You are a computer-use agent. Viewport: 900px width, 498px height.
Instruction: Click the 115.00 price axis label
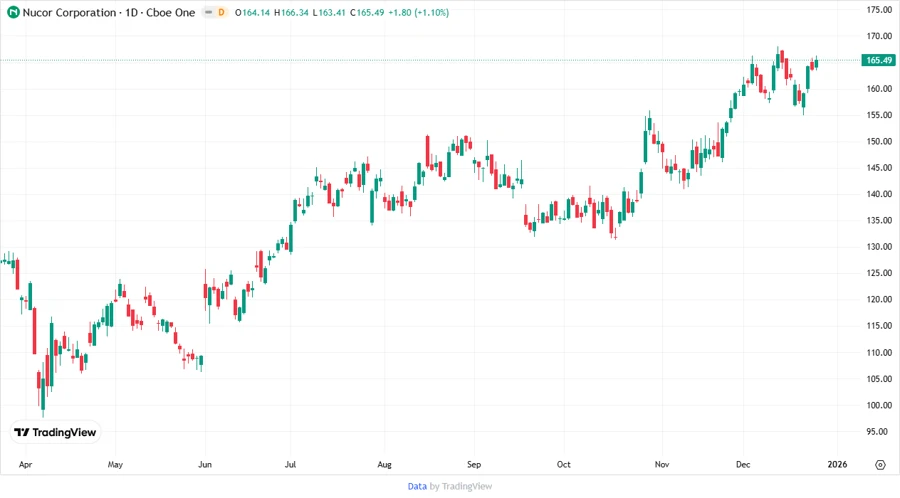click(x=879, y=326)
